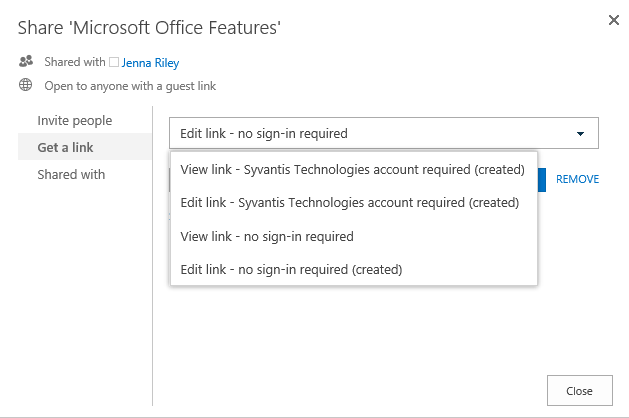
Task: Click the REMOVE link
Action: click(577, 179)
